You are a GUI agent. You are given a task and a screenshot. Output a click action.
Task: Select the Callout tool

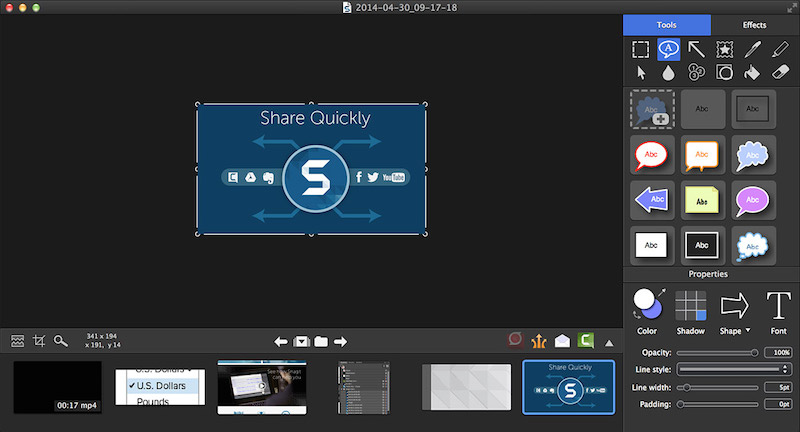(x=668, y=48)
